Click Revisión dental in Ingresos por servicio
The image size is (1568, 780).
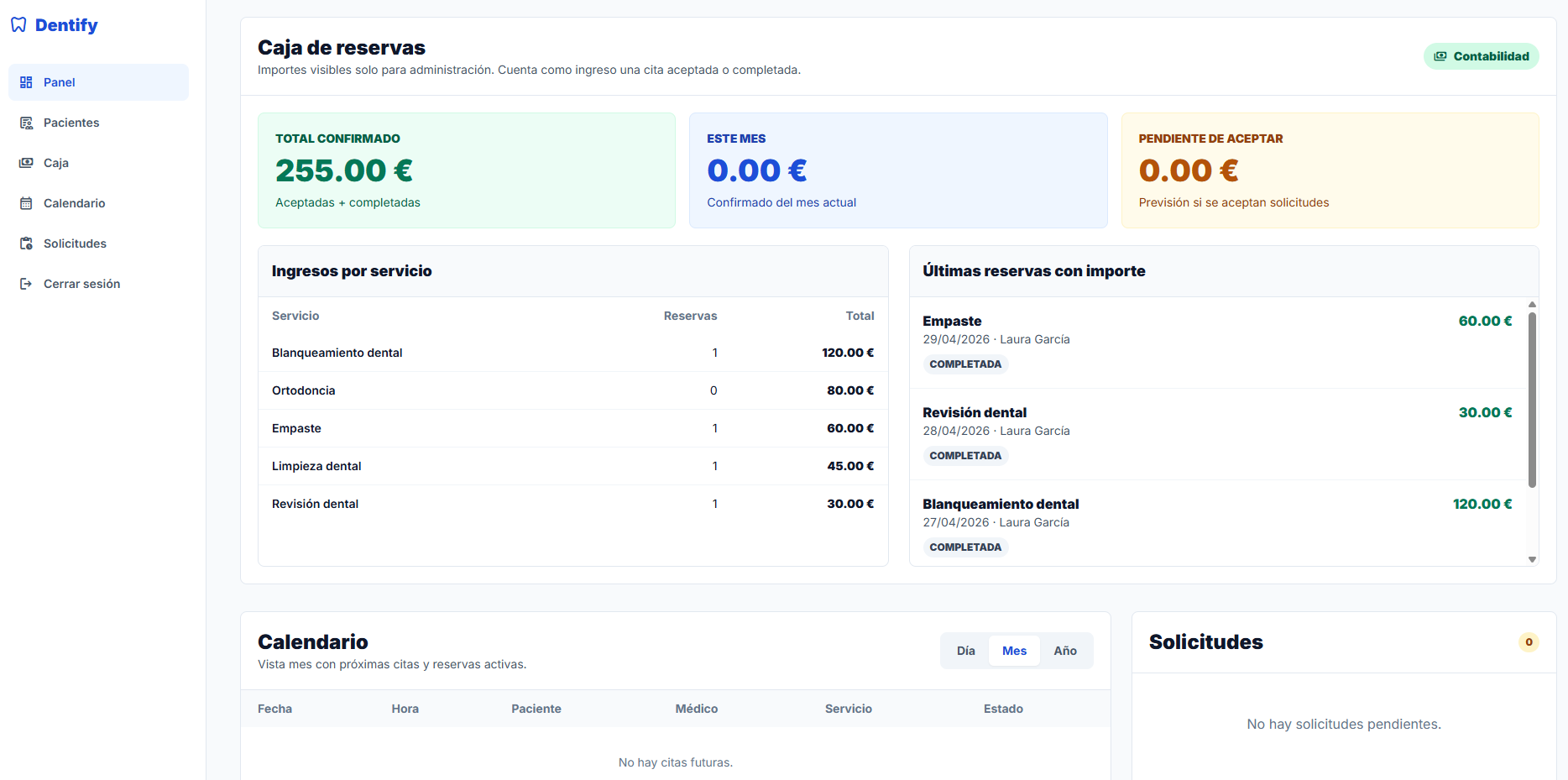click(x=572, y=504)
